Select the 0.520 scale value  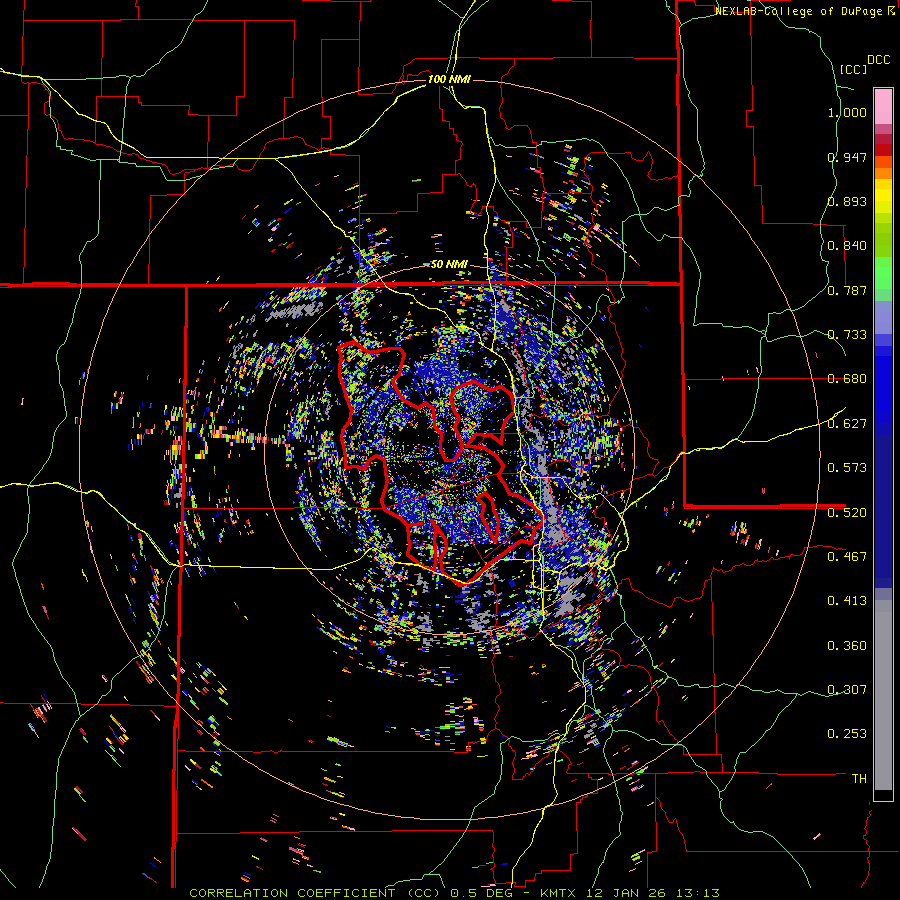click(847, 512)
